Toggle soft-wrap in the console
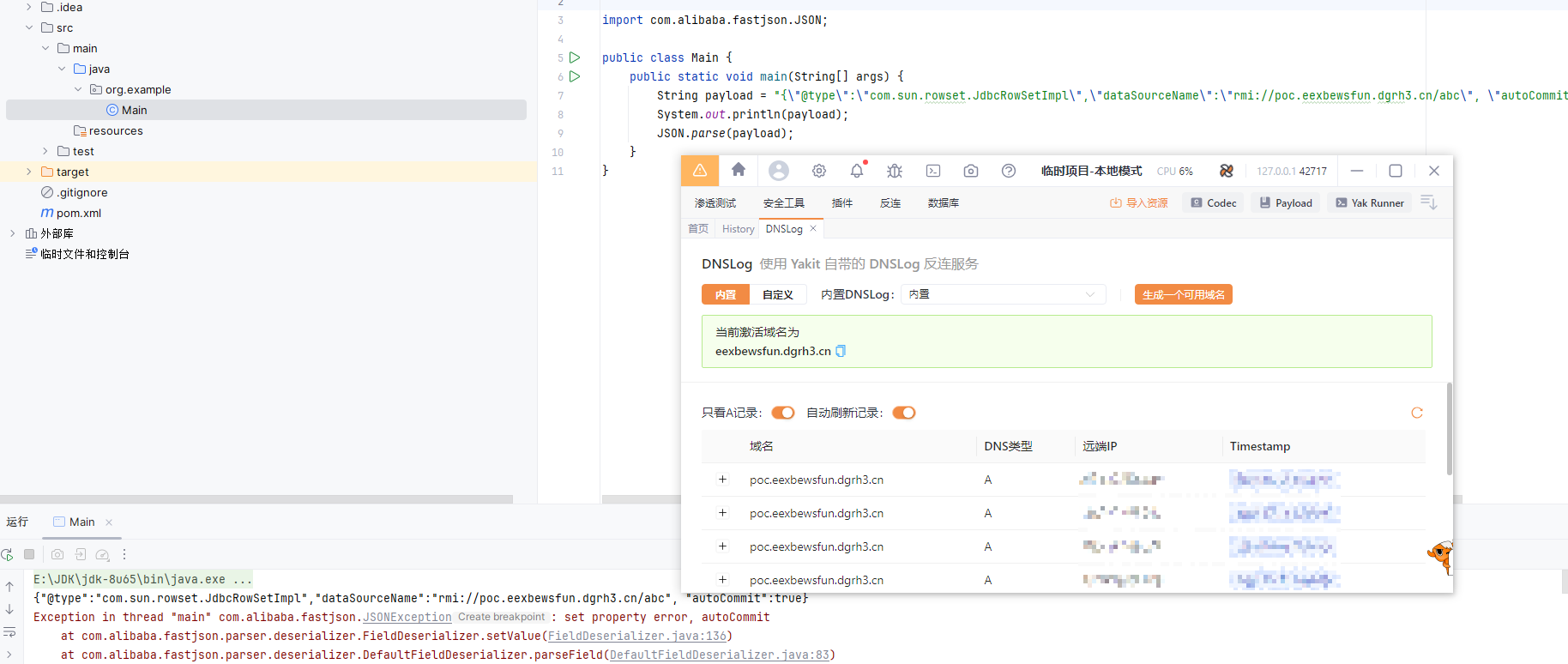The image size is (1568, 664). [9, 632]
